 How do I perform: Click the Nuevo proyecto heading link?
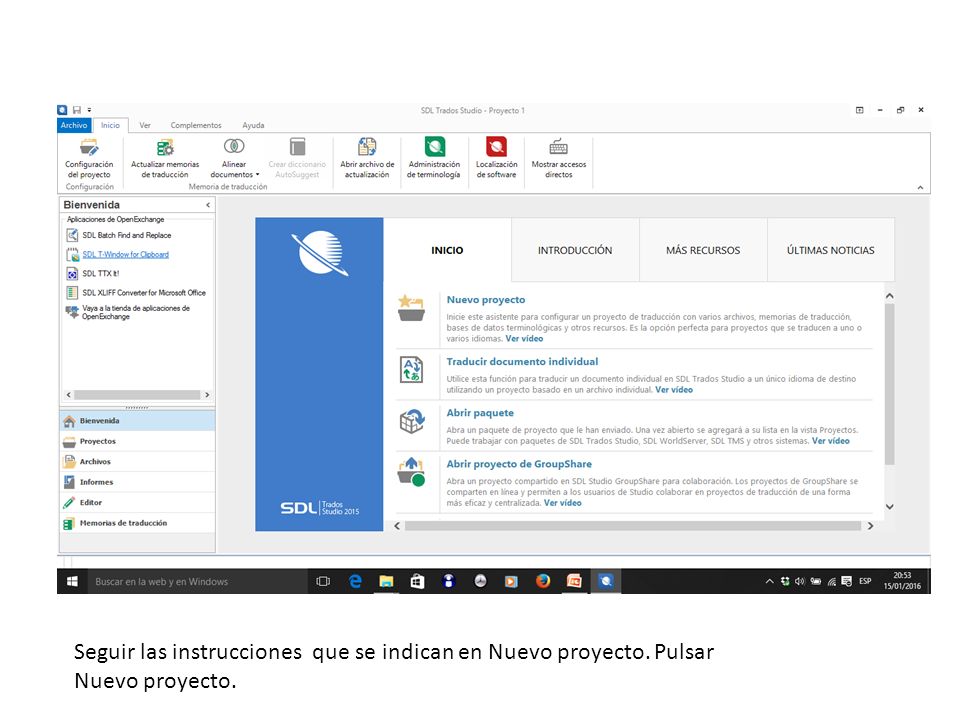pyautogui.click(x=486, y=299)
